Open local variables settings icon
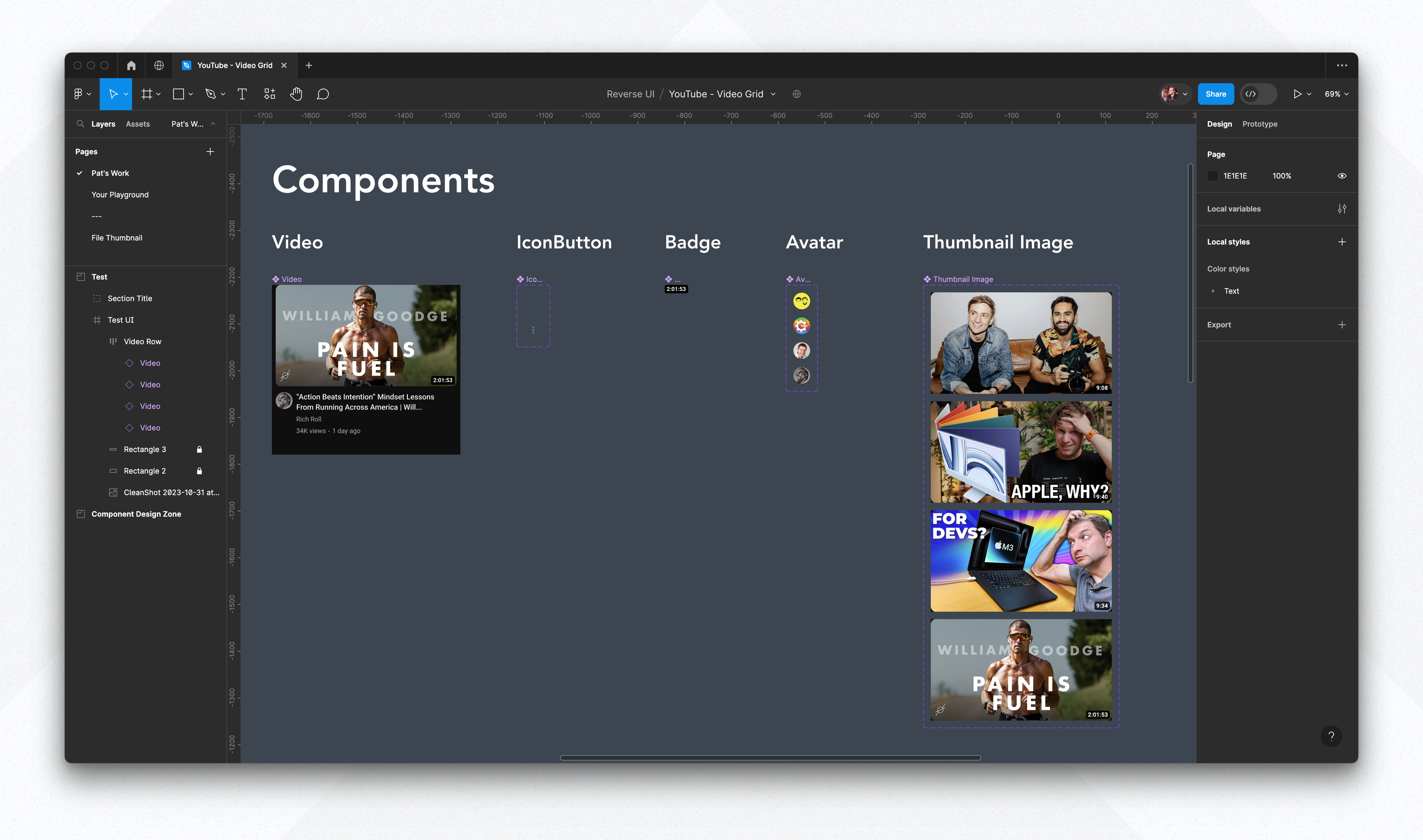 coord(1341,208)
